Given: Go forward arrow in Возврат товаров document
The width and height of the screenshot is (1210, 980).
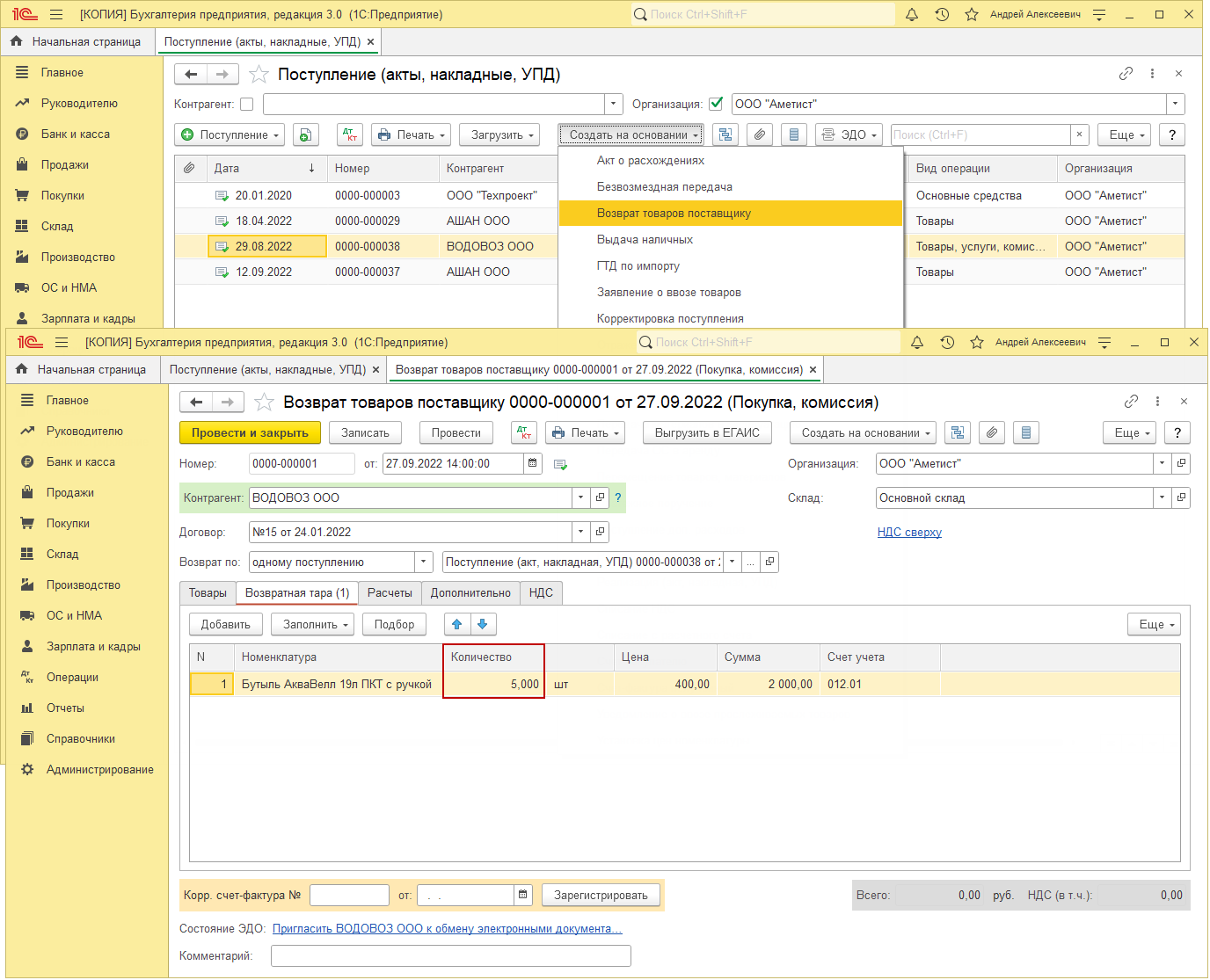Looking at the screenshot, I should 228,402.
